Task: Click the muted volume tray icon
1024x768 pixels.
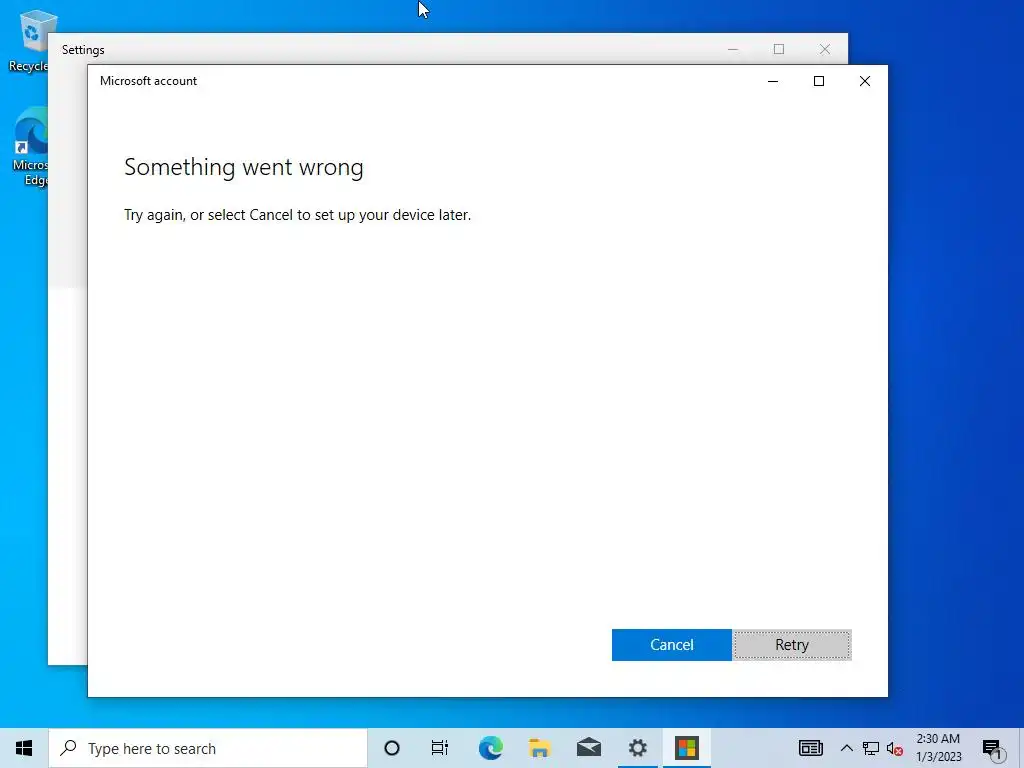Action: (895, 748)
